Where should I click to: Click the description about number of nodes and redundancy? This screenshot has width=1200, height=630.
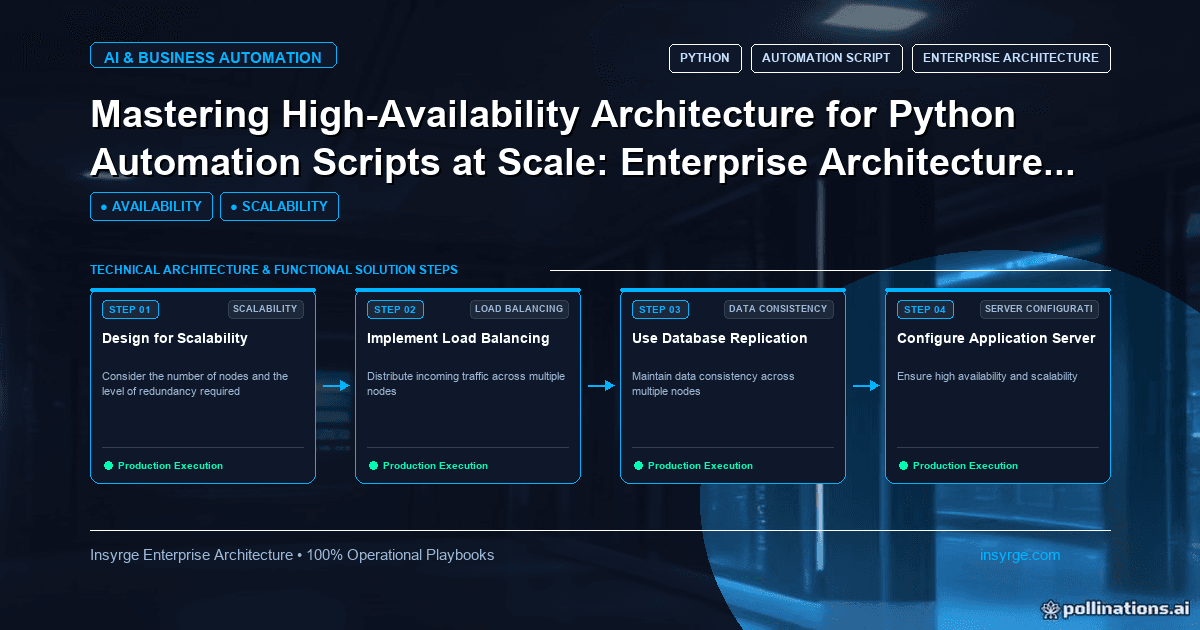(x=195, y=384)
